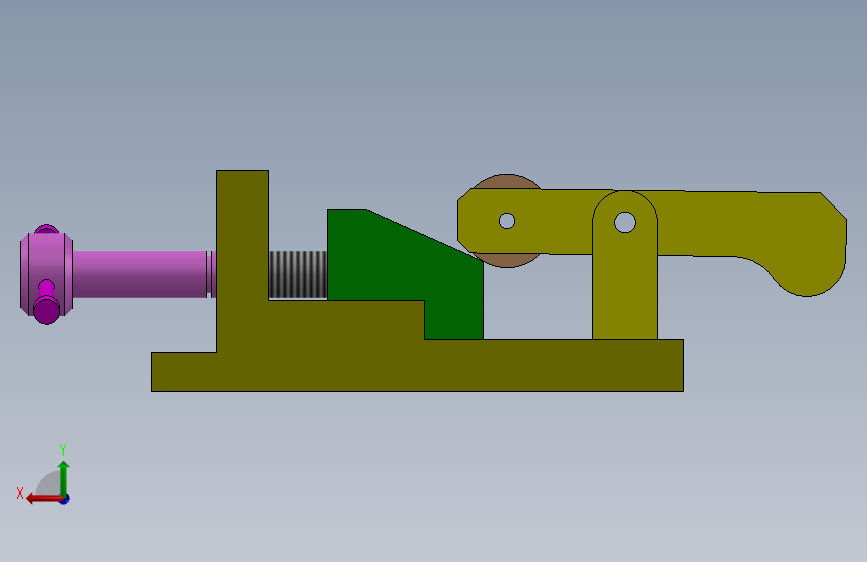867x562 pixels.
Task: Click the purple cross pin end
Action: point(46,310)
